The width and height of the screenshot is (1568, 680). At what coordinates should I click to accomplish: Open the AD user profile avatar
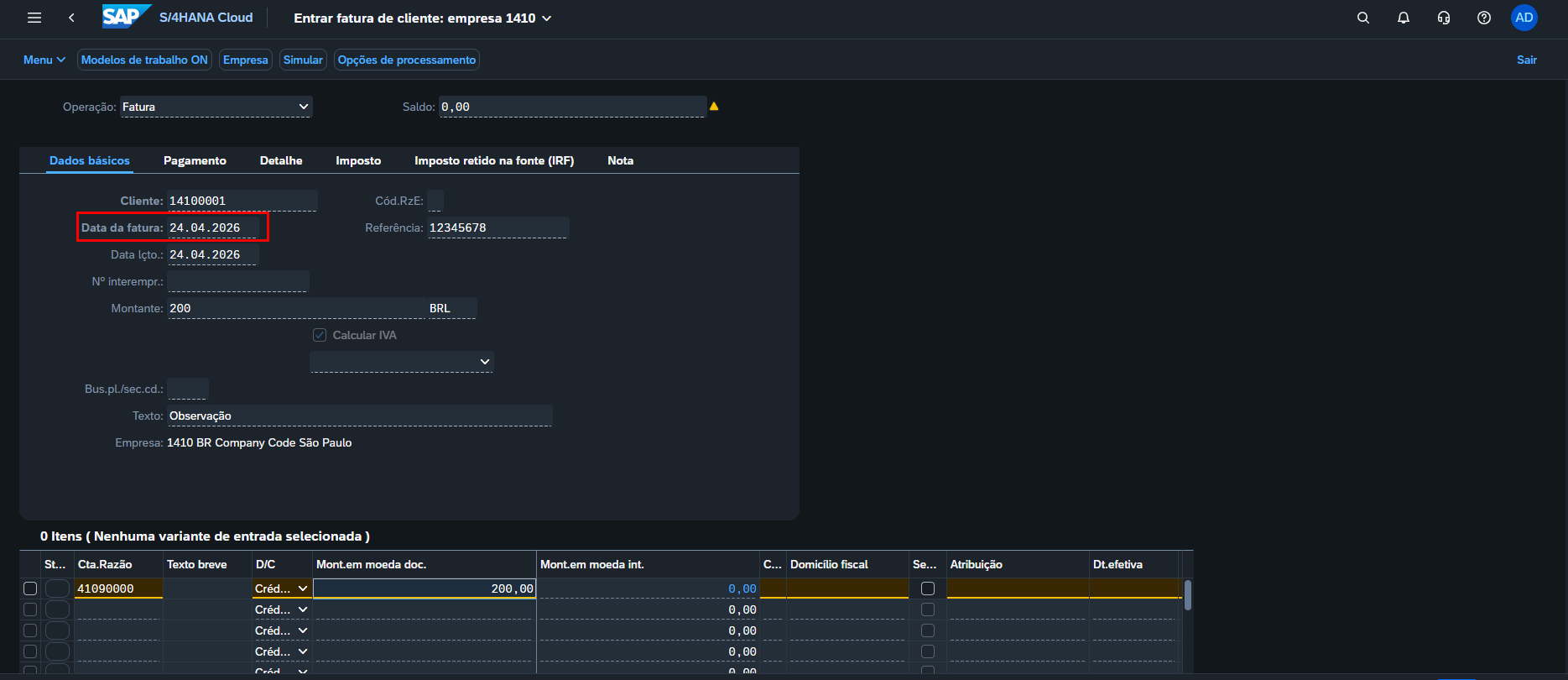click(x=1524, y=18)
